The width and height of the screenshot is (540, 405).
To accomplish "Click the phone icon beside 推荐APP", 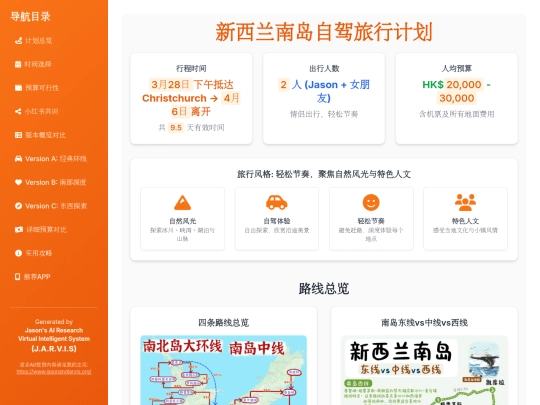I will click(18, 277).
